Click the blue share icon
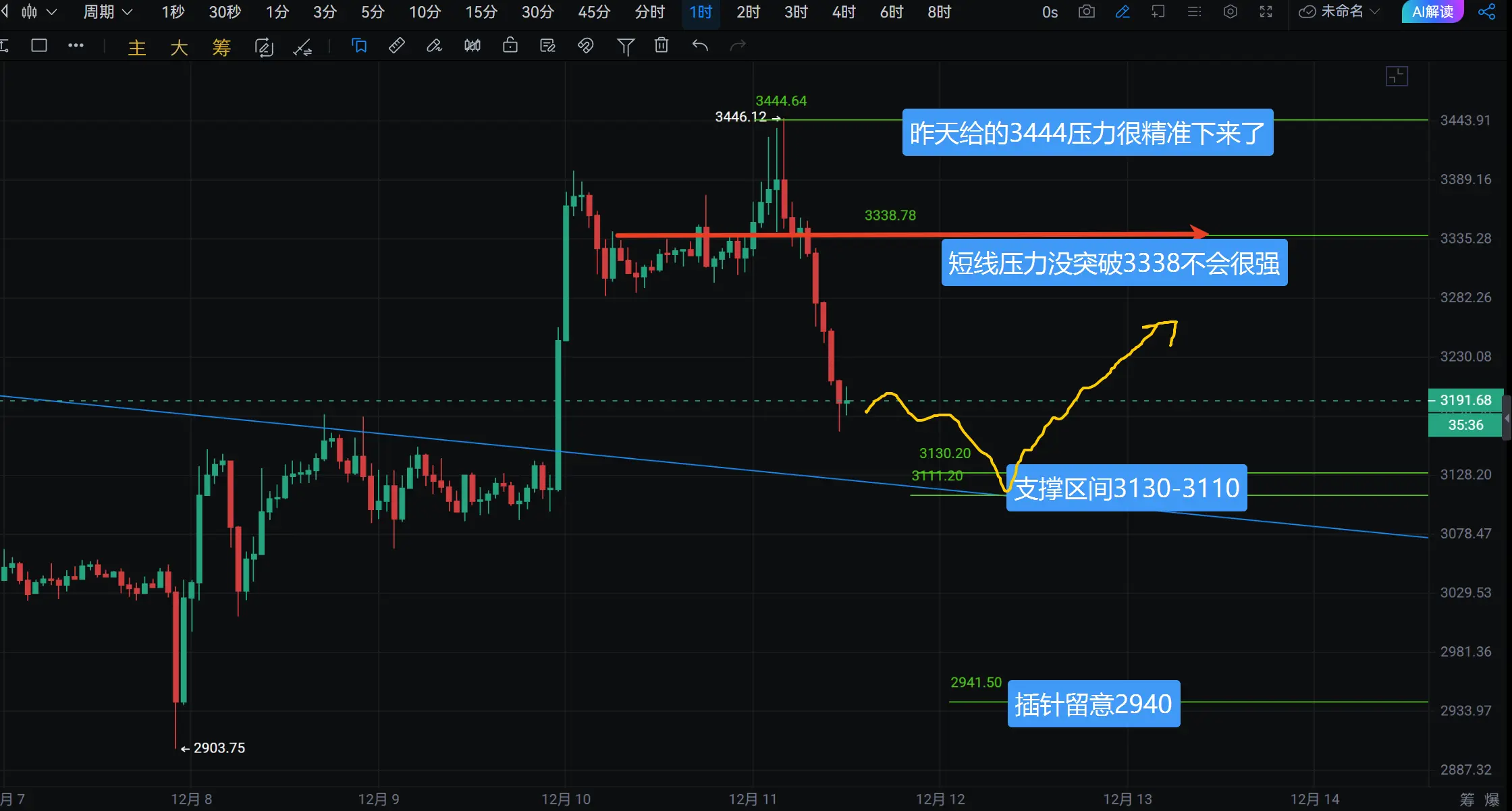The width and height of the screenshot is (1512, 811). [x=1486, y=11]
